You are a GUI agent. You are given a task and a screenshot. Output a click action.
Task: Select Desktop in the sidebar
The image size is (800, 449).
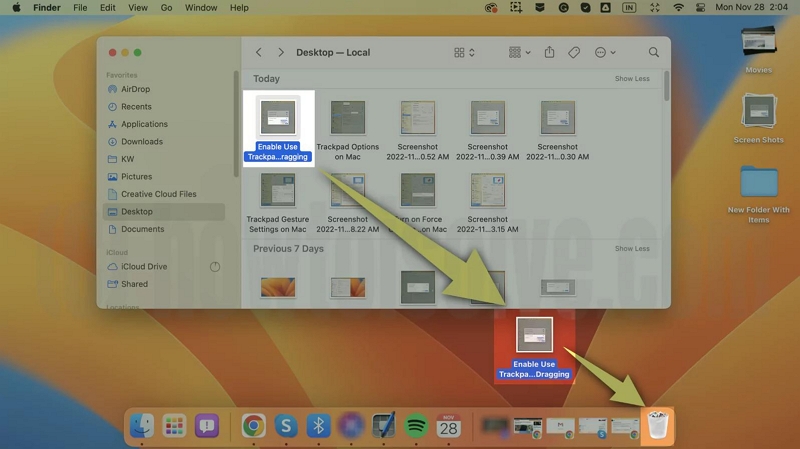164,212
